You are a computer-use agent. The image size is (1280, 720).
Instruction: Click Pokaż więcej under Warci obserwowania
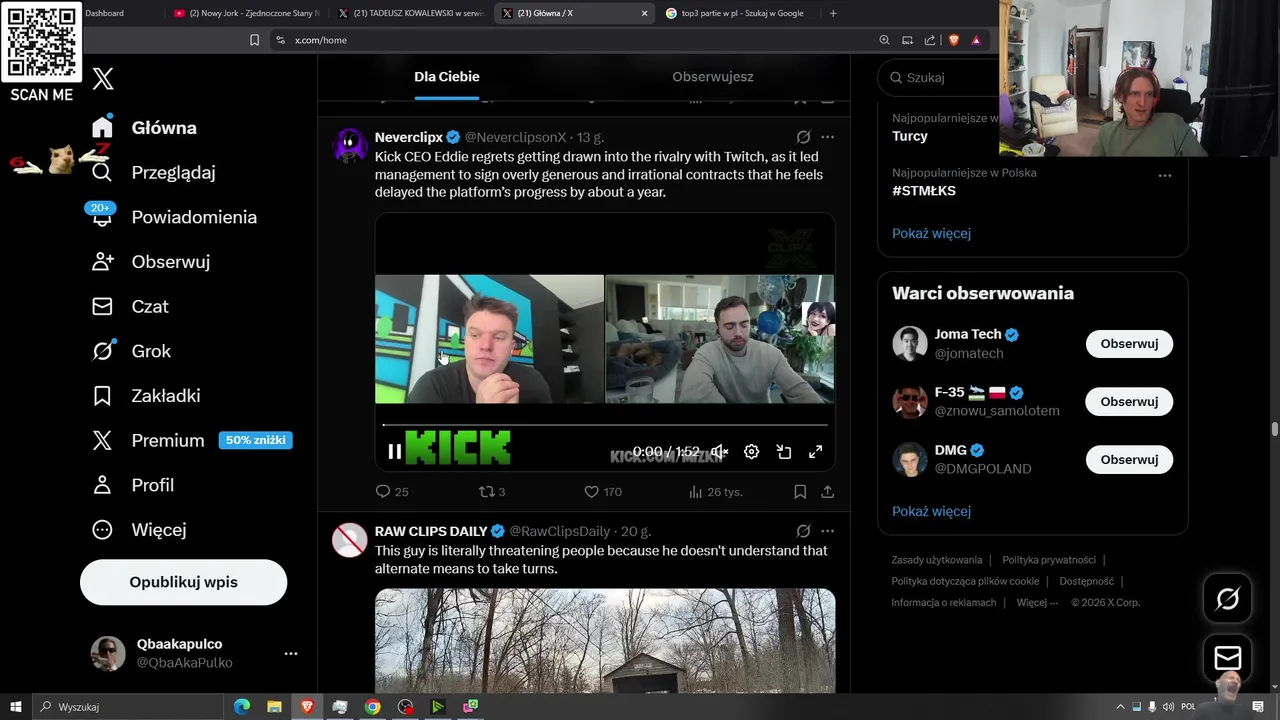(931, 511)
